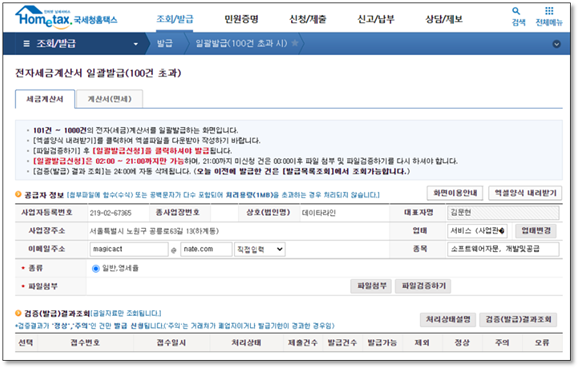
Task: Open the 조회/발급 dropdown in blue bar
Action: tap(136, 44)
